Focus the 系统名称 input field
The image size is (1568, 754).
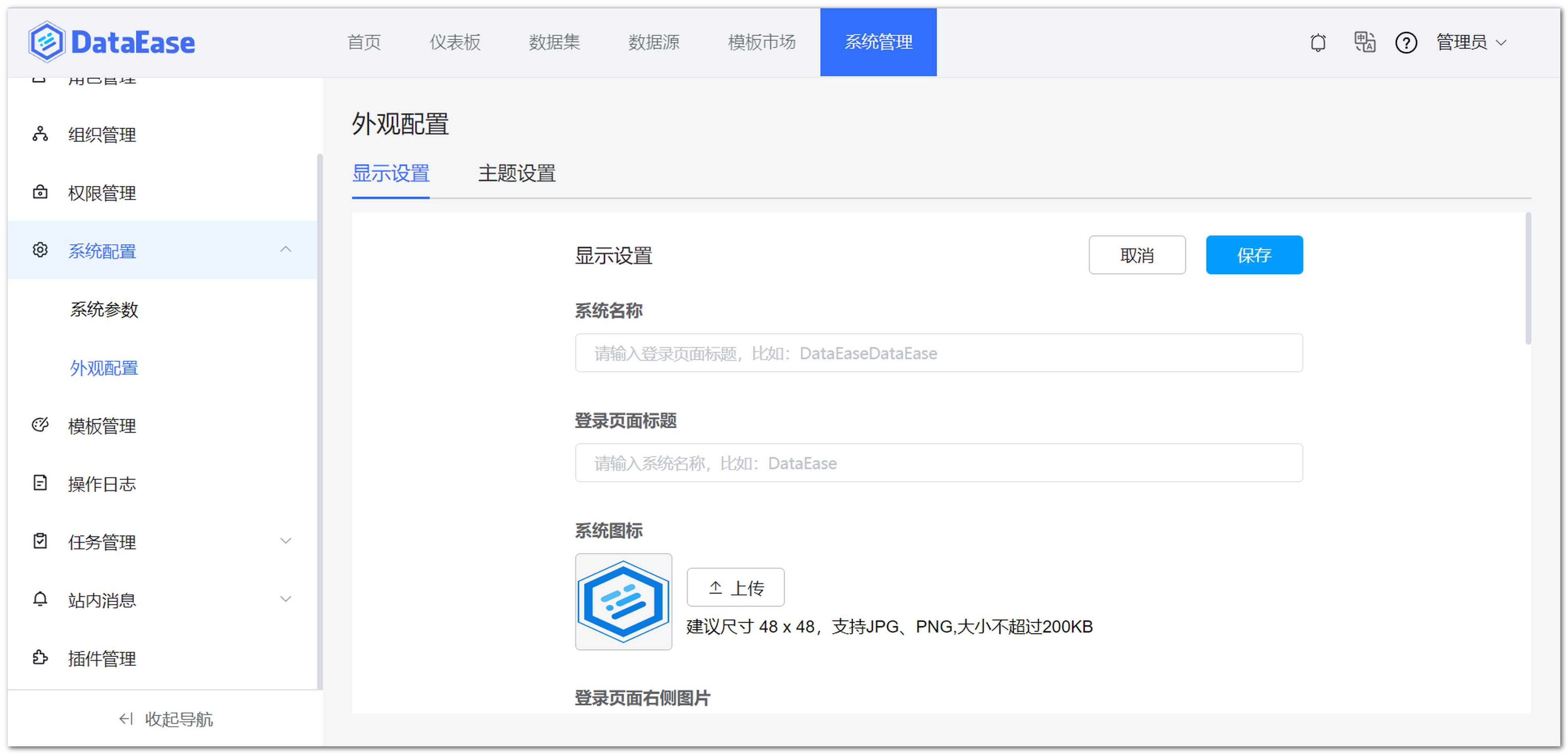click(938, 353)
